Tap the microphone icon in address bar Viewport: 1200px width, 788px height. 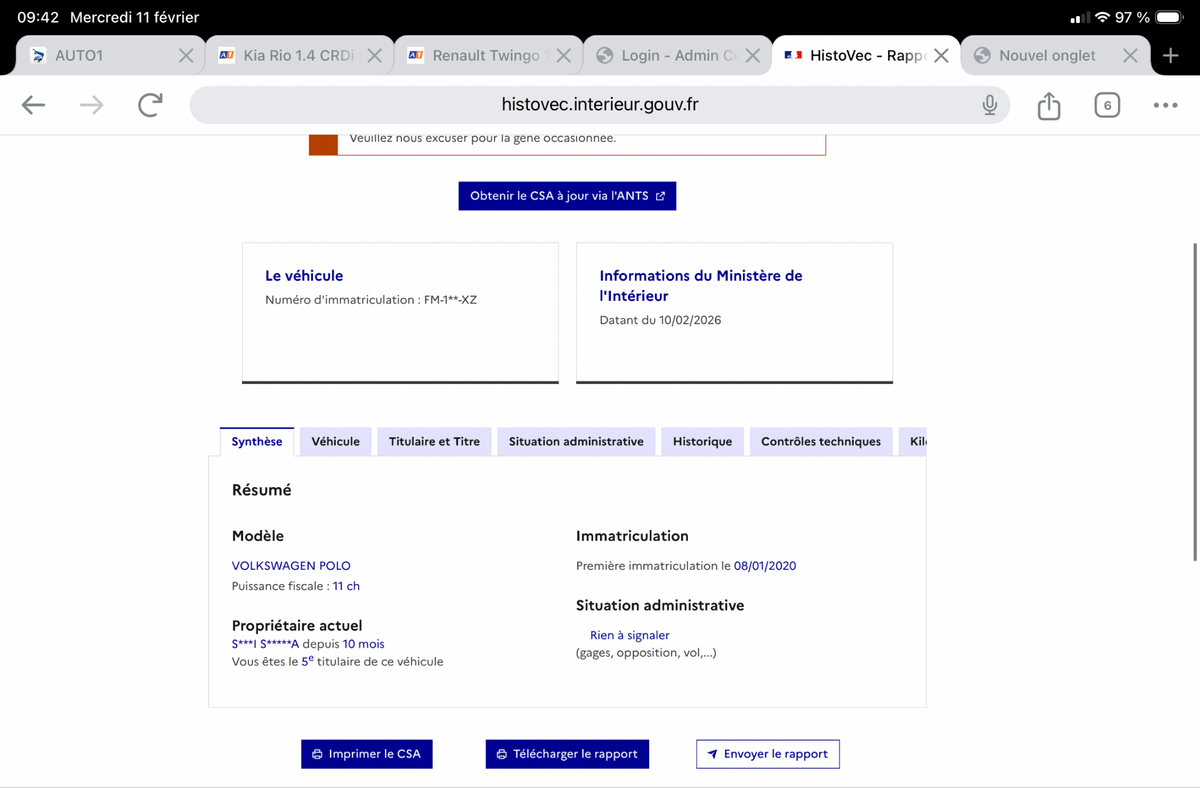point(989,104)
